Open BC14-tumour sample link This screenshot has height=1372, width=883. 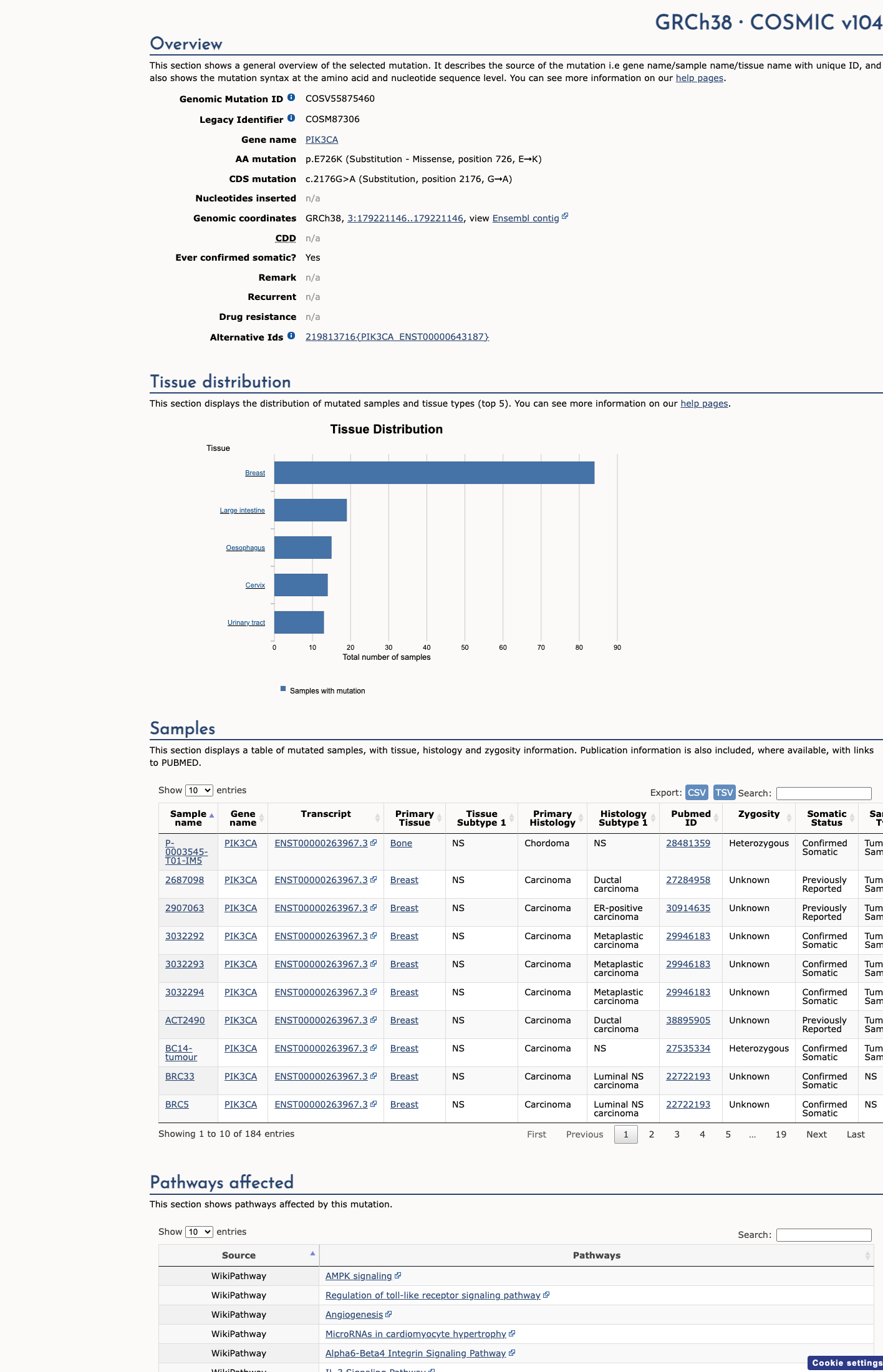pos(181,1053)
